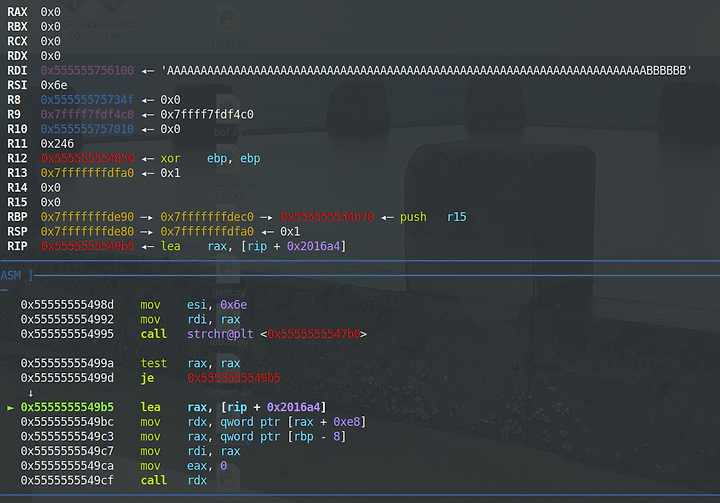Select disassembly address 0x55555555499d
The width and height of the screenshot is (720, 503).
coord(67,379)
